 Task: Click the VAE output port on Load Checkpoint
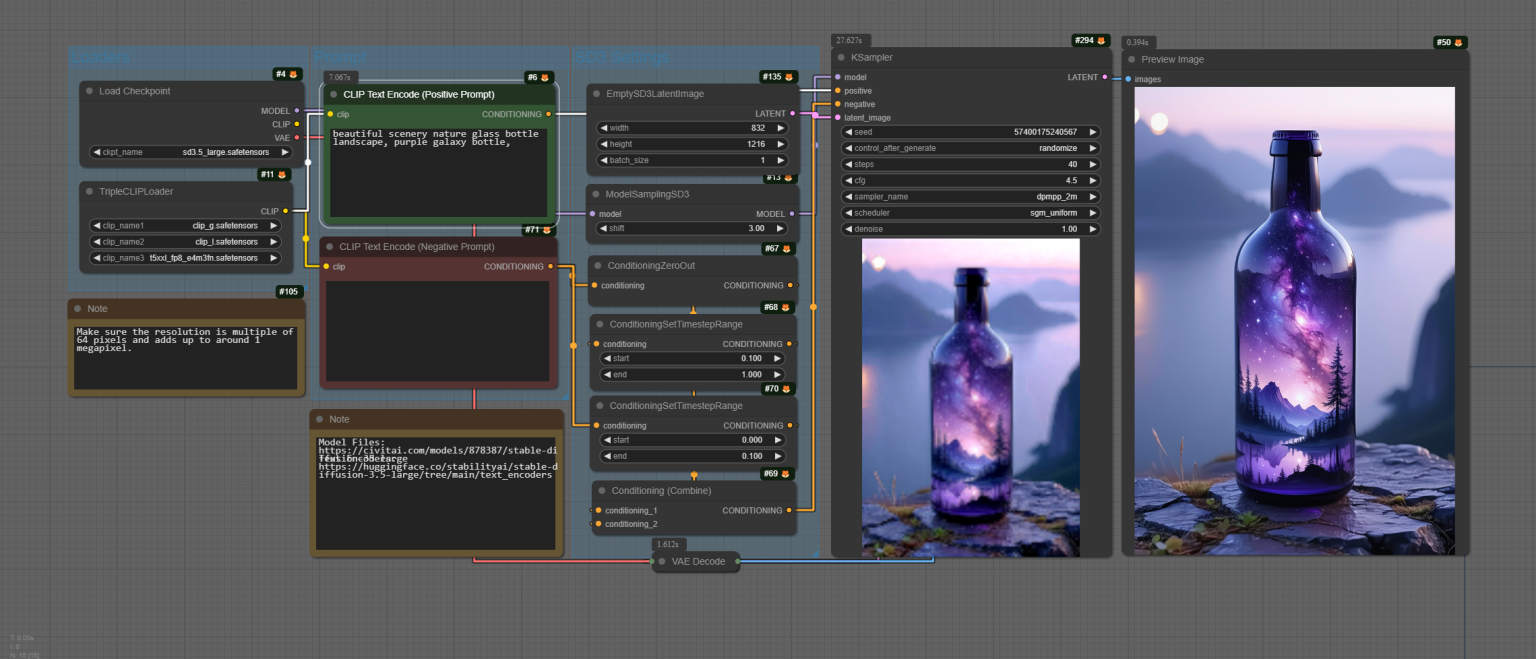[297, 137]
